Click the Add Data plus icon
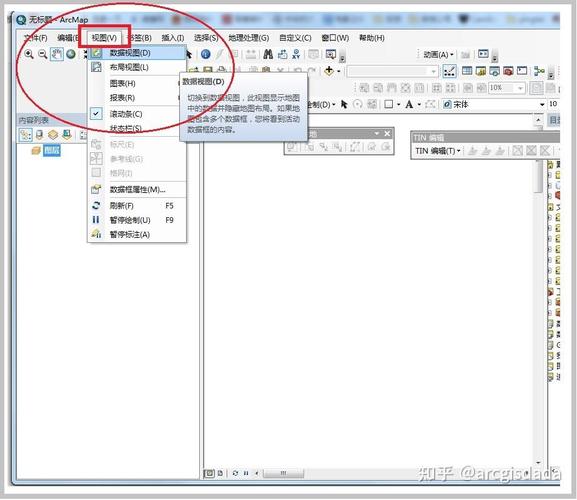 pos(329,71)
